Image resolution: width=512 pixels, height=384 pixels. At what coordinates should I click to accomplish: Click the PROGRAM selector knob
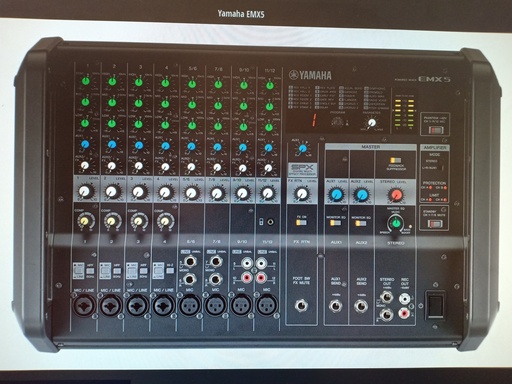(x=338, y=122)
